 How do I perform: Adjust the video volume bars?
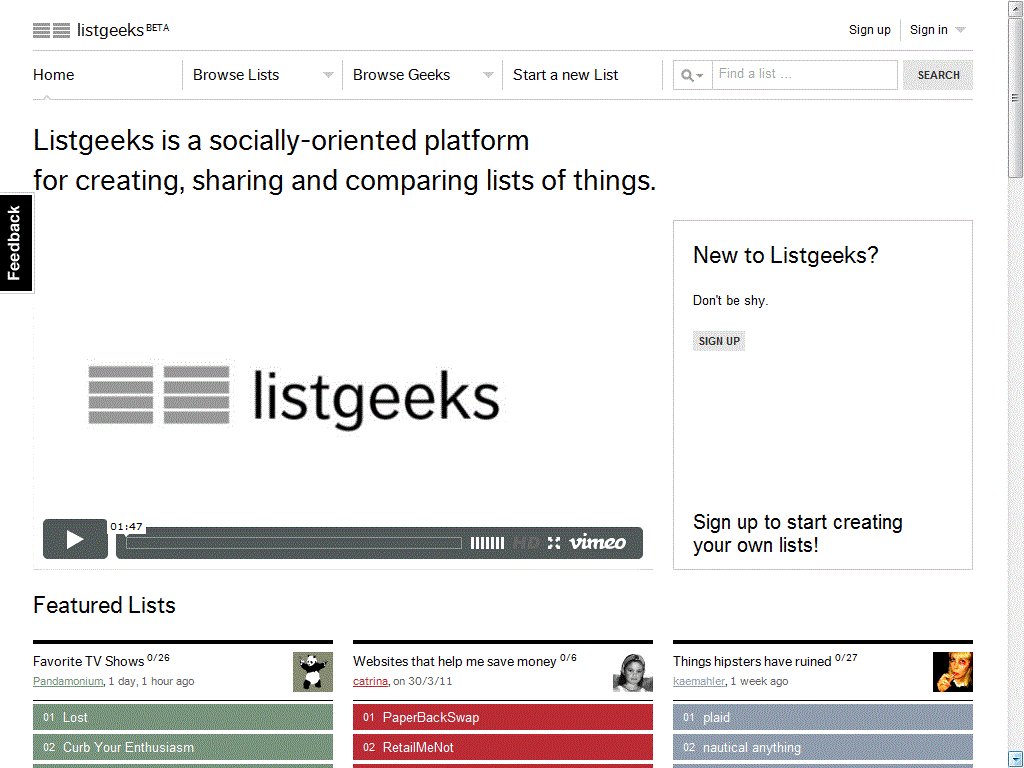(487, 543)
